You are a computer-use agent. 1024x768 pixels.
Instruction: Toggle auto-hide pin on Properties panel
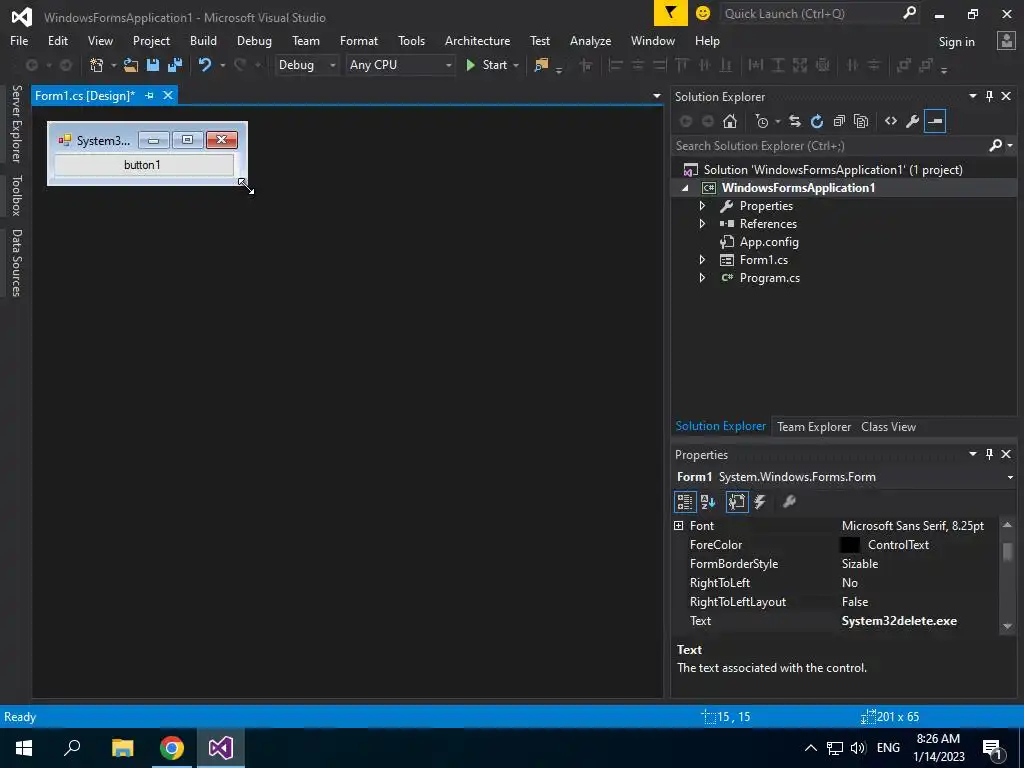pos(989,454)
